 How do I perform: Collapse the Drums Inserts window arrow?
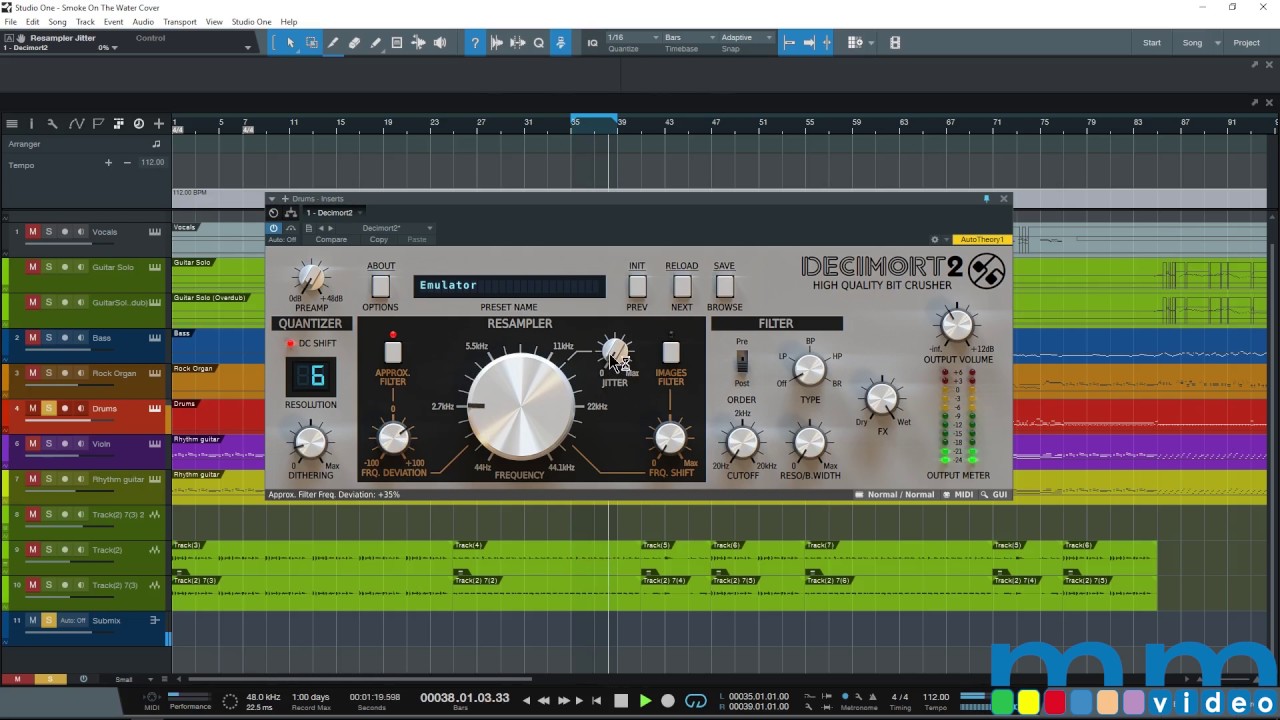(272, 199)
